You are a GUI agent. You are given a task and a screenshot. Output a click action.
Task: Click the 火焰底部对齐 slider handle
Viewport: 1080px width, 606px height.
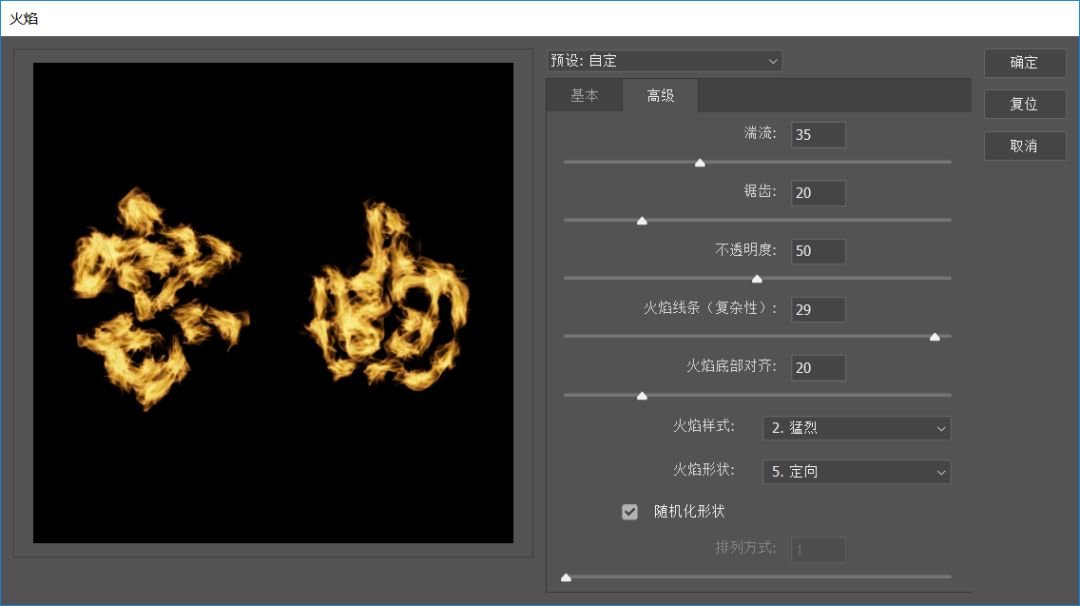[x=642, y=395]
